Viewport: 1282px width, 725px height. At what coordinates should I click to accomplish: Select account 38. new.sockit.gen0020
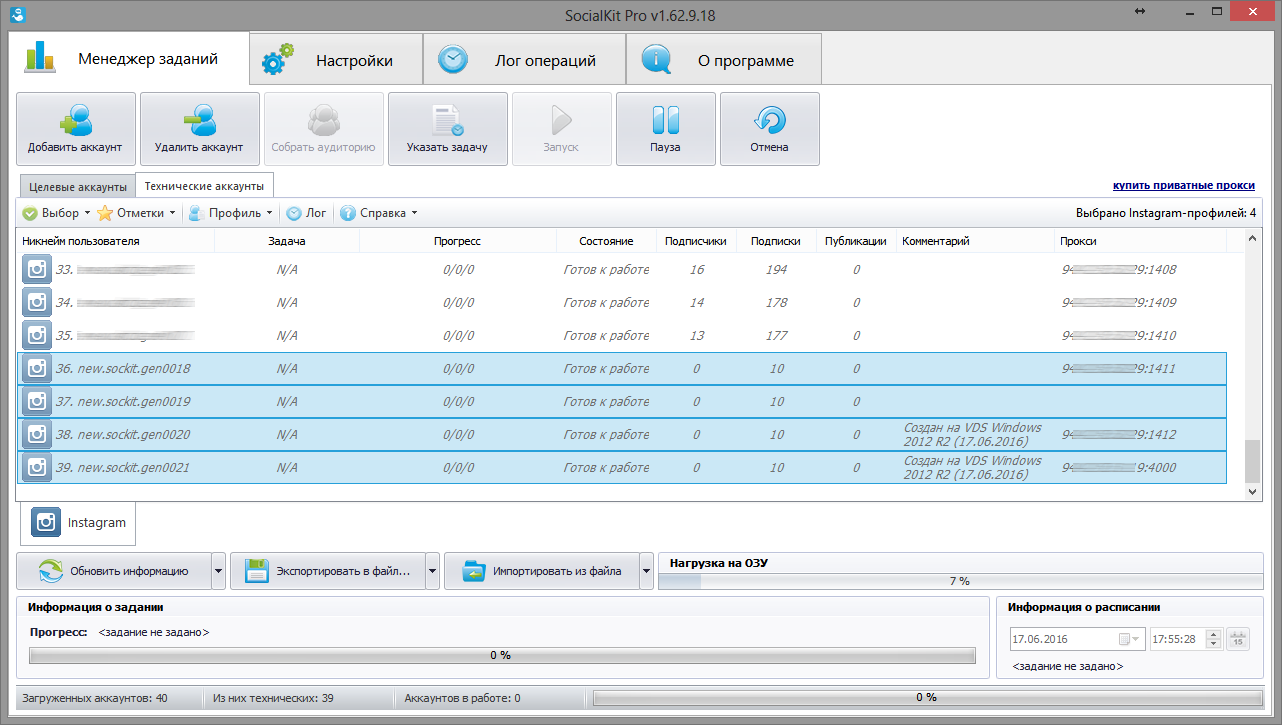622,434
